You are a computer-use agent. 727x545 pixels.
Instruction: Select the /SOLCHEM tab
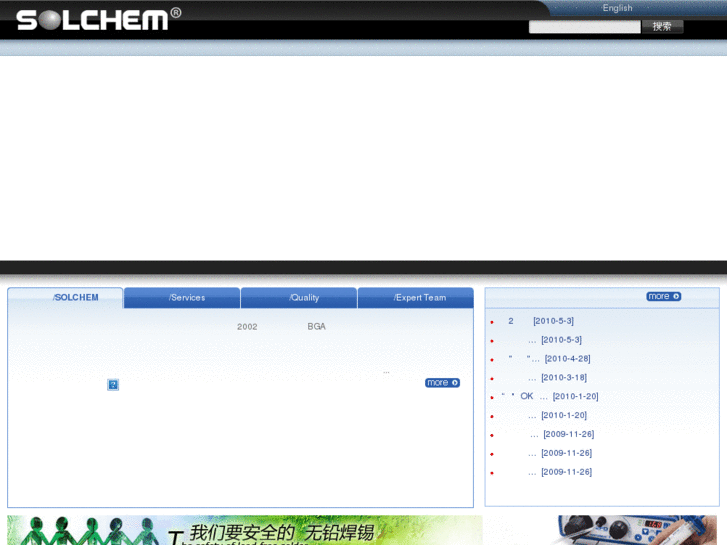click(x=65, y=298)
